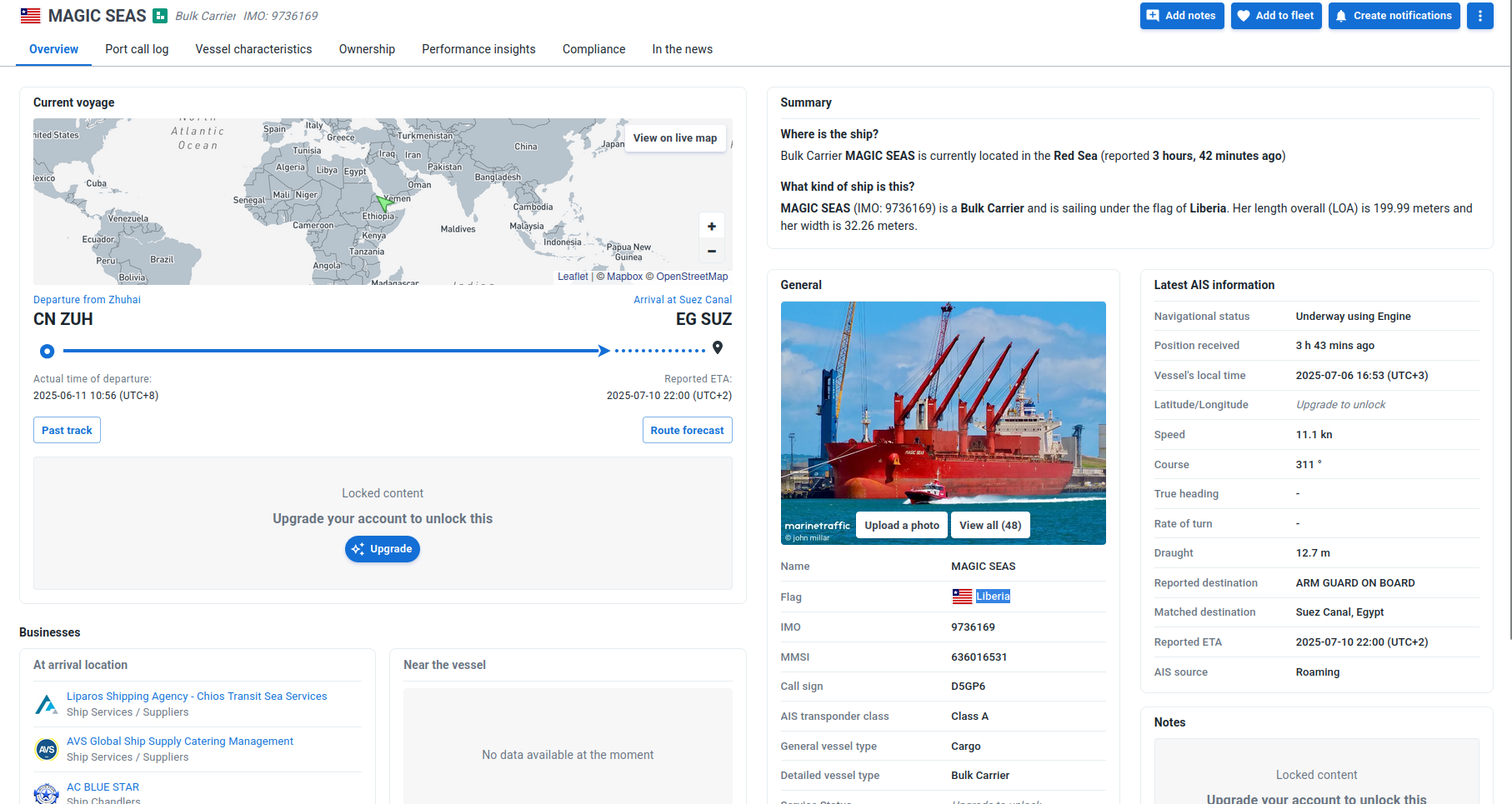
Task: Go to the Ownership tab
Action: 367,49
